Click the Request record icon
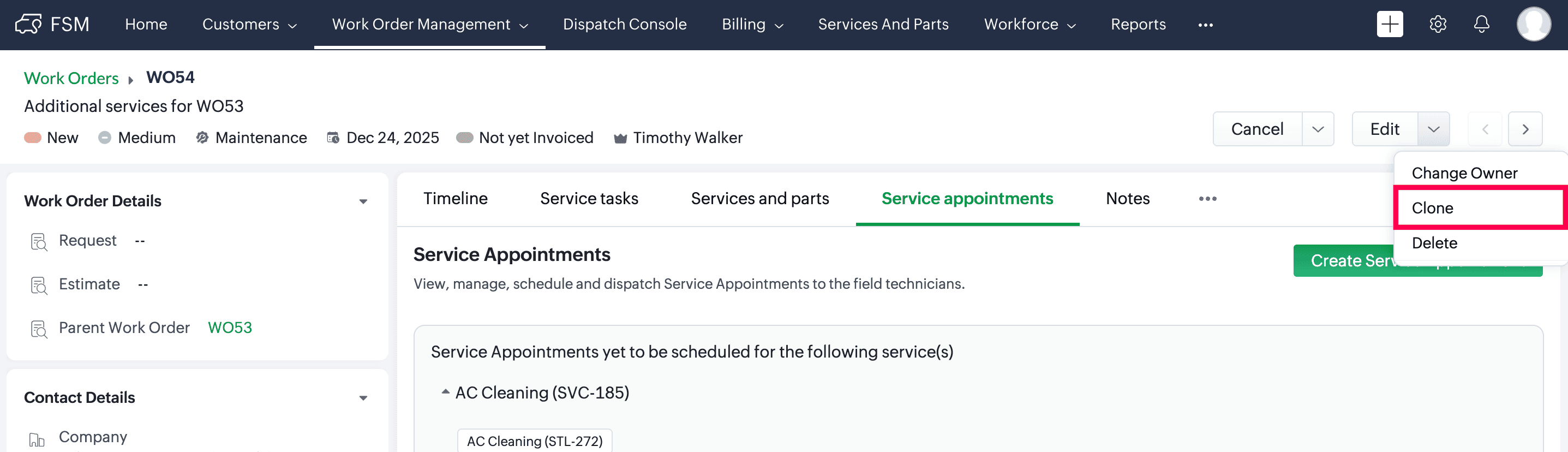The width and height of the screenshot is (1568, 452). pos(39,242)
